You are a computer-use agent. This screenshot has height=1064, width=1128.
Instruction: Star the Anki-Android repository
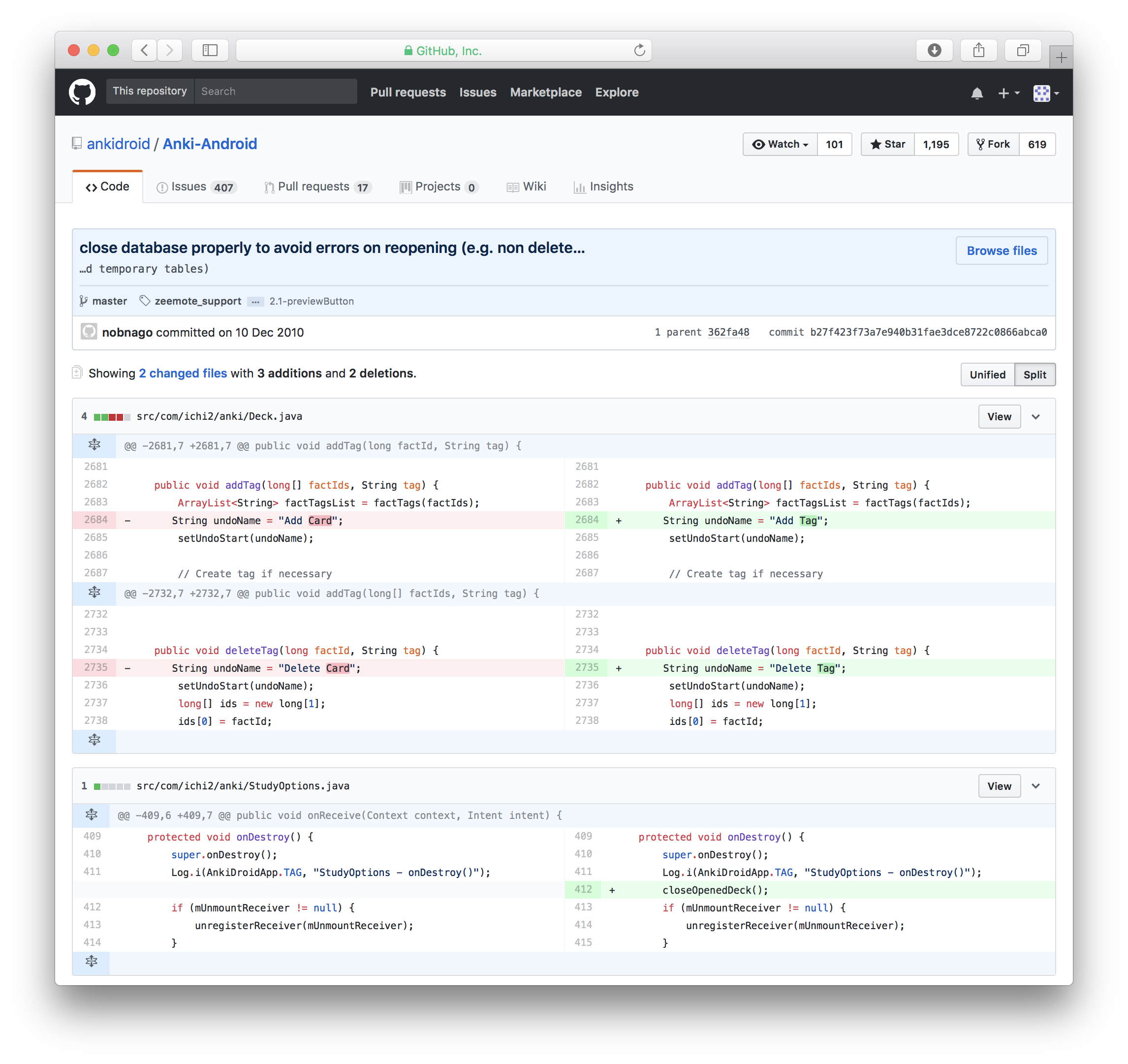887,144
